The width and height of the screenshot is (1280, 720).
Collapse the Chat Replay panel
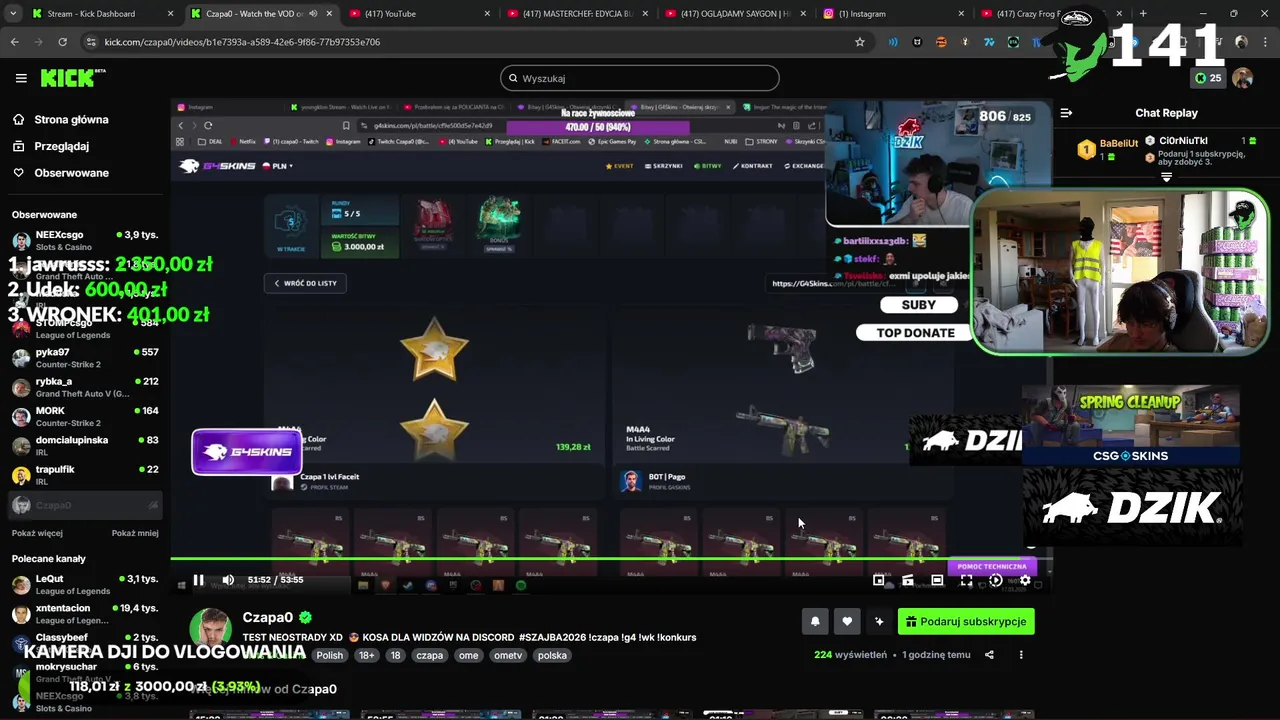pos(1066,113)
